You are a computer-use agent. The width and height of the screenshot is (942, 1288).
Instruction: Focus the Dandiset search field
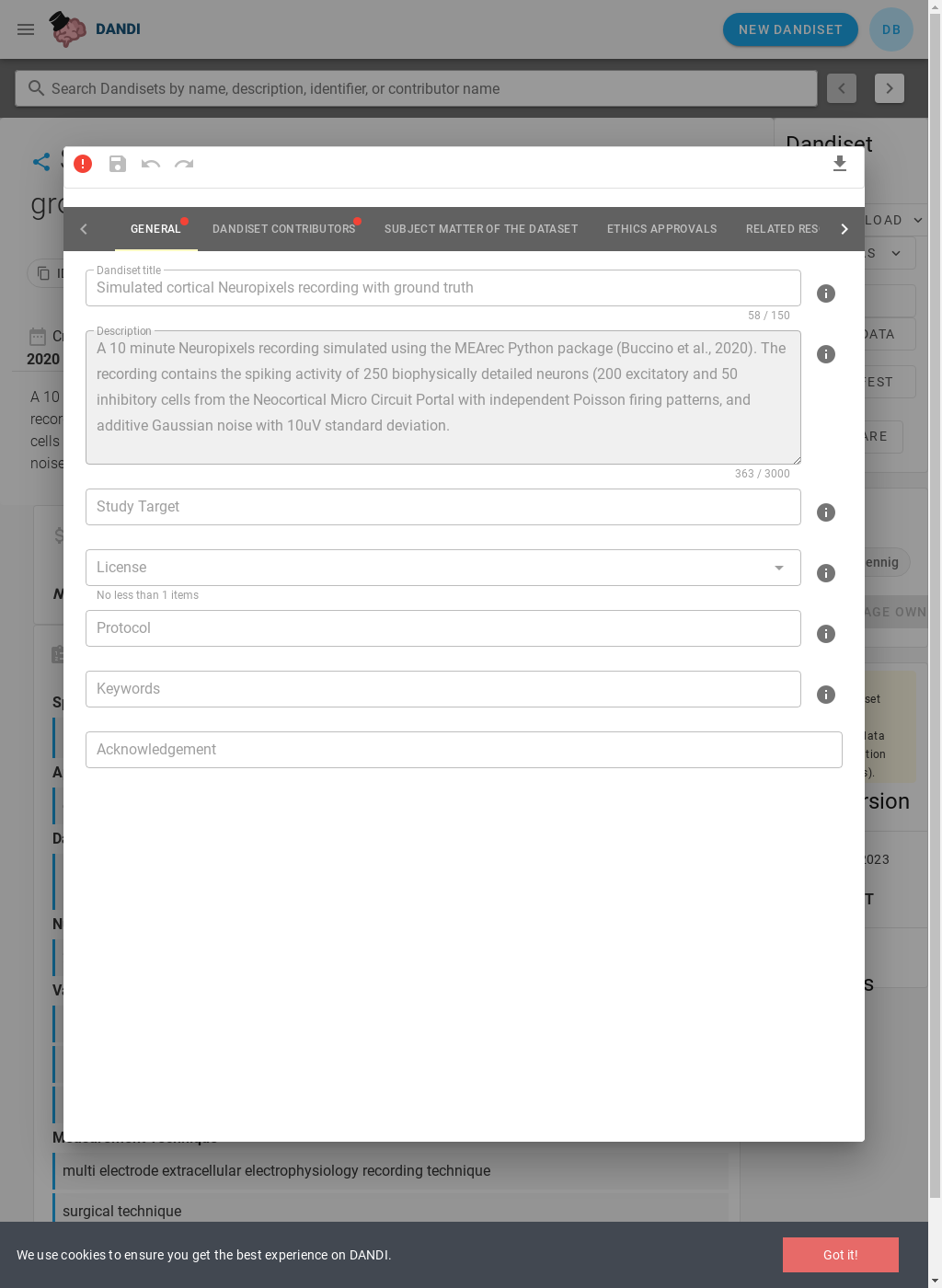pyautogui.click(x=416, y=88)
